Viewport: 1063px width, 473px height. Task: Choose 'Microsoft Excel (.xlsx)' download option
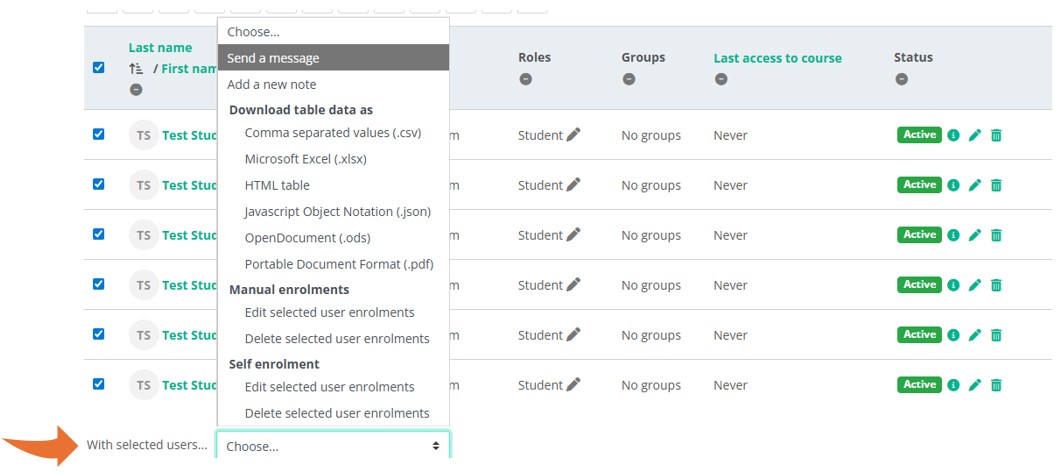[306, 159]
